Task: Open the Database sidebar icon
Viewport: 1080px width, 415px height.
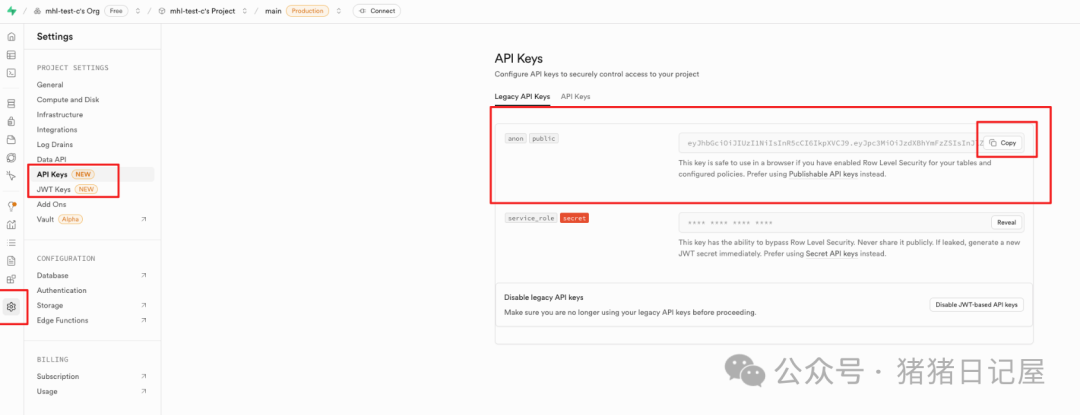Action: 11,104
